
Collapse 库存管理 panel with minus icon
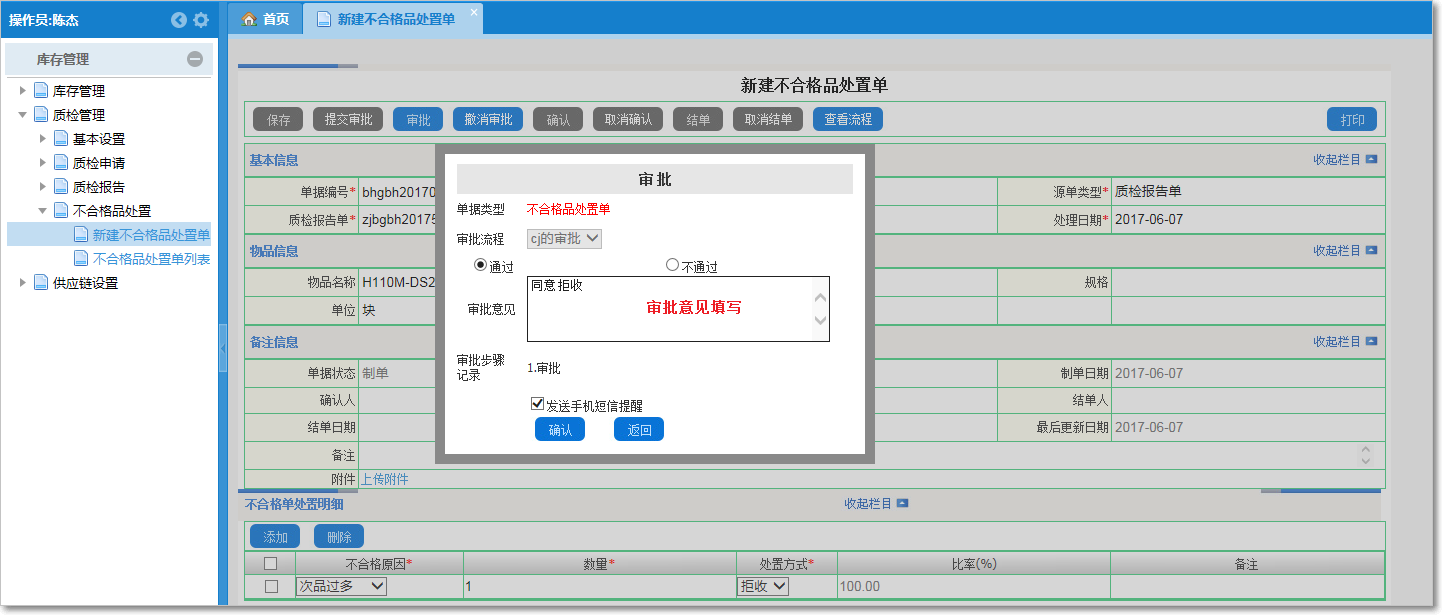(x=195, y=59)
